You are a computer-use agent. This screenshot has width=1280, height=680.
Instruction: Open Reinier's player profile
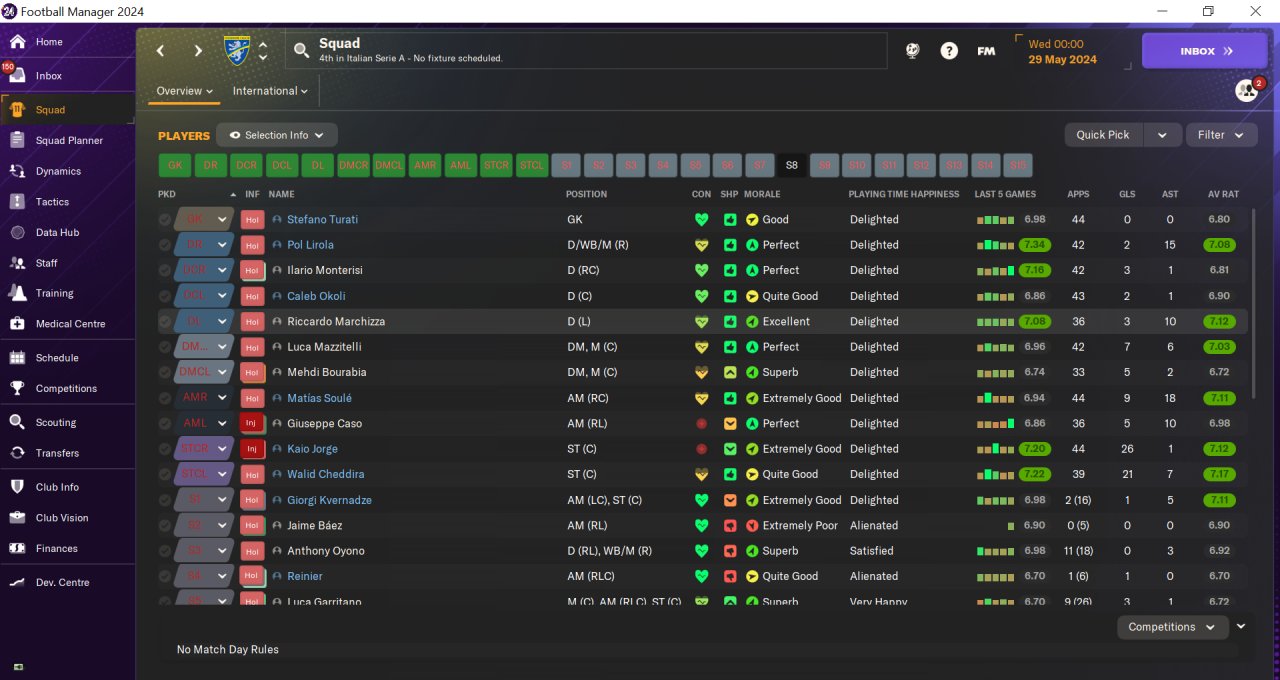[304, 576]
